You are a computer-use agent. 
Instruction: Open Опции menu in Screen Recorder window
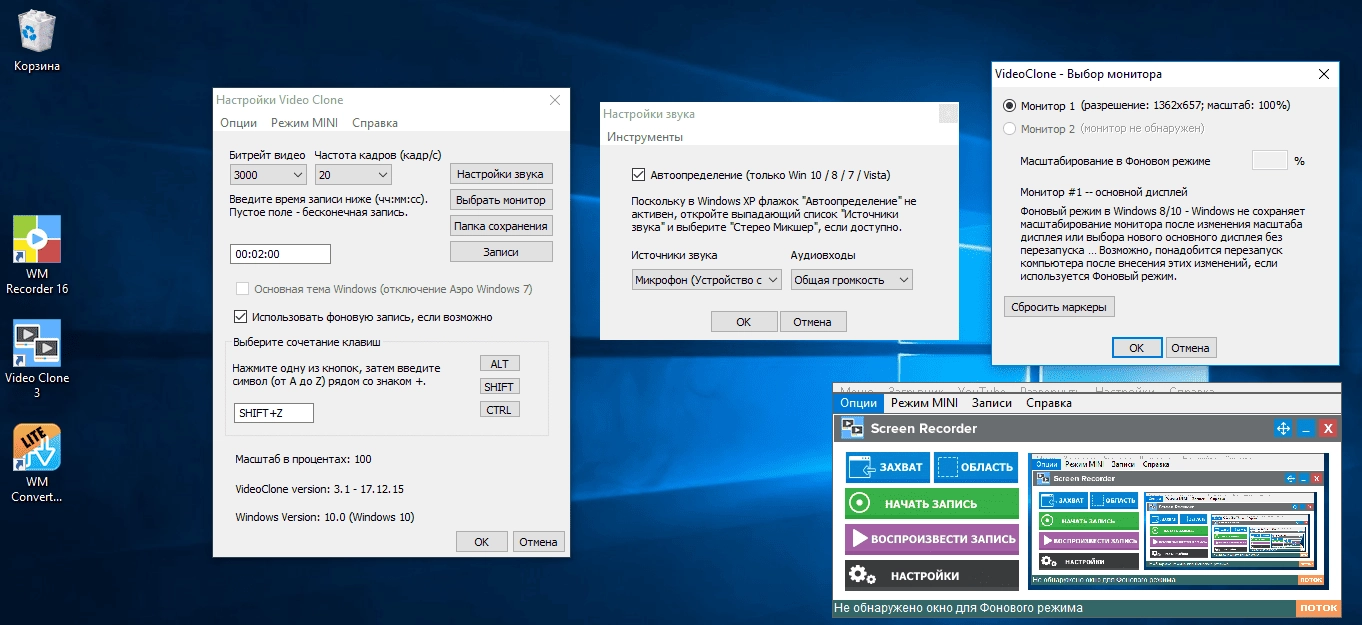[x=858, y=403]
